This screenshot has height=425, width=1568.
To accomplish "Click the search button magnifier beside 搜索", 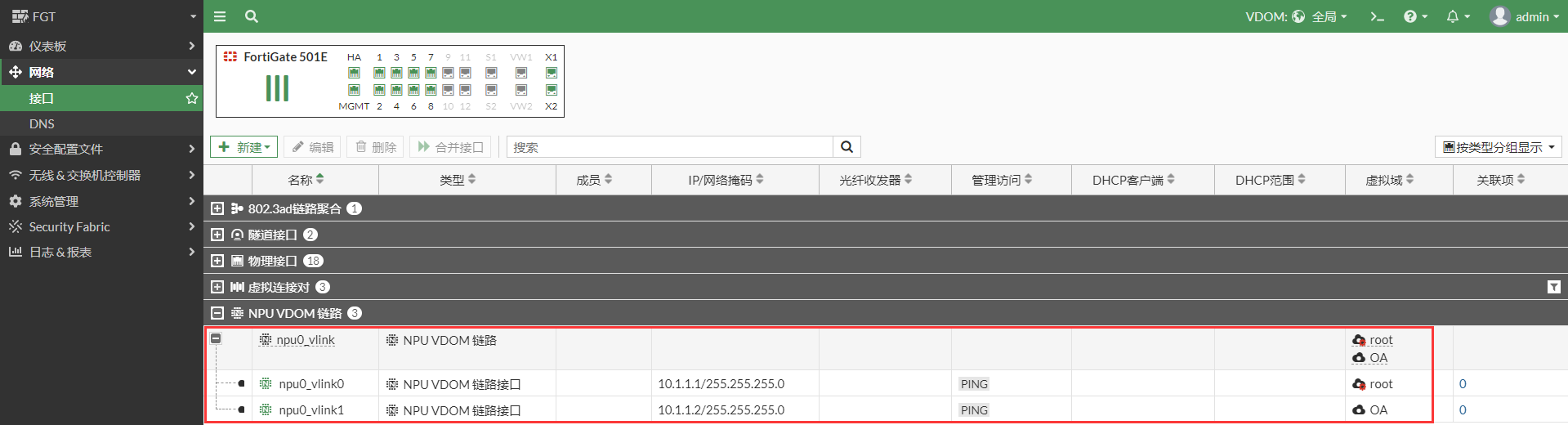I will pos(847,147).
